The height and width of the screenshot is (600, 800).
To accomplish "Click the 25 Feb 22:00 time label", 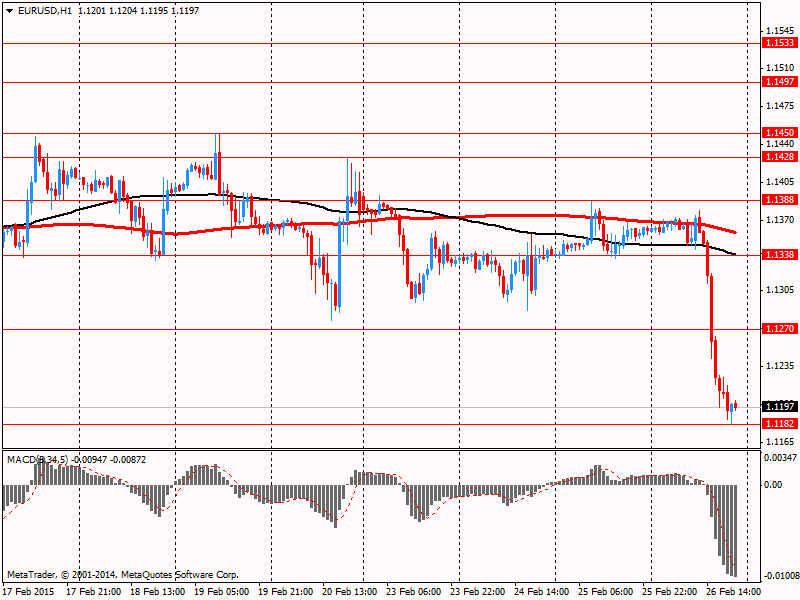I will pyautogui.click(x=670, y=592).
